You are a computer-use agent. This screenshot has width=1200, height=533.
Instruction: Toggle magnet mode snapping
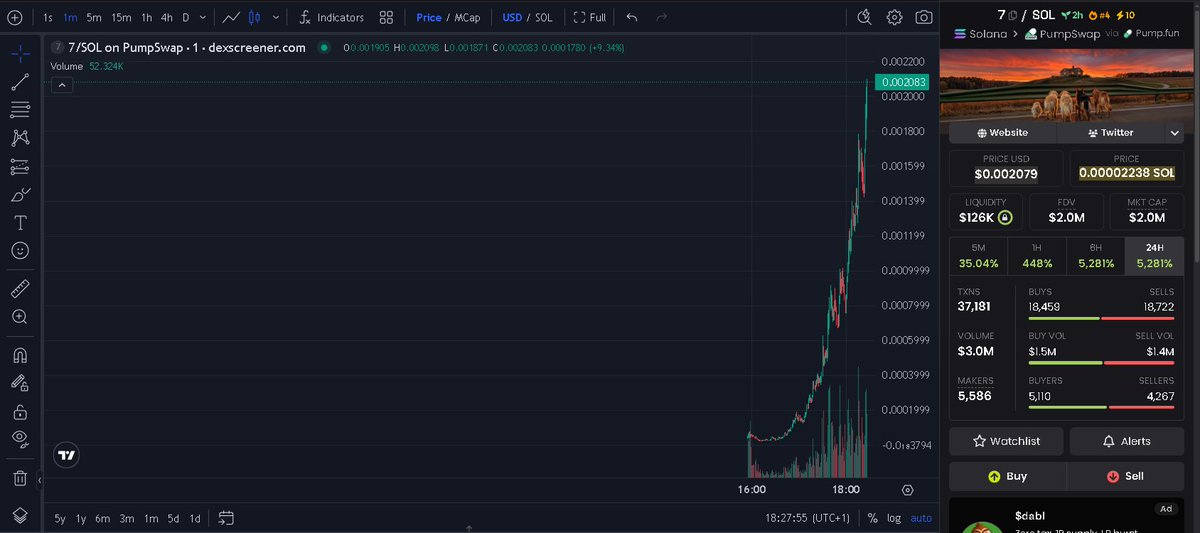coord(20,354)
